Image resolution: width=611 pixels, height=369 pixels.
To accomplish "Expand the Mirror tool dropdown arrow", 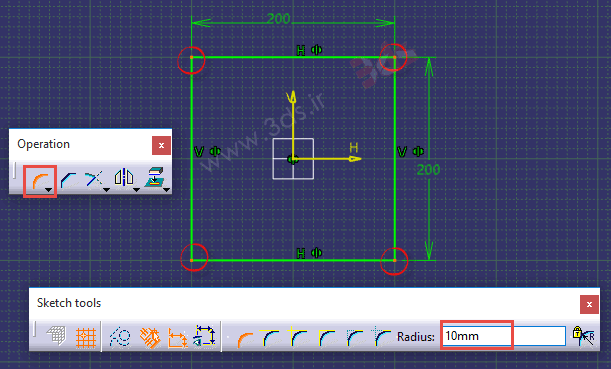I will (136, 190).
